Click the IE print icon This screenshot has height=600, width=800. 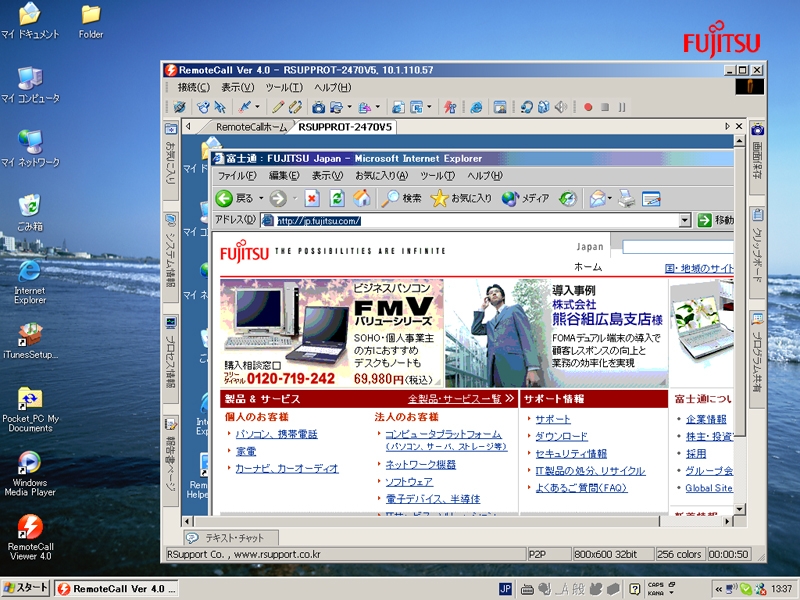tap(627, 198)
